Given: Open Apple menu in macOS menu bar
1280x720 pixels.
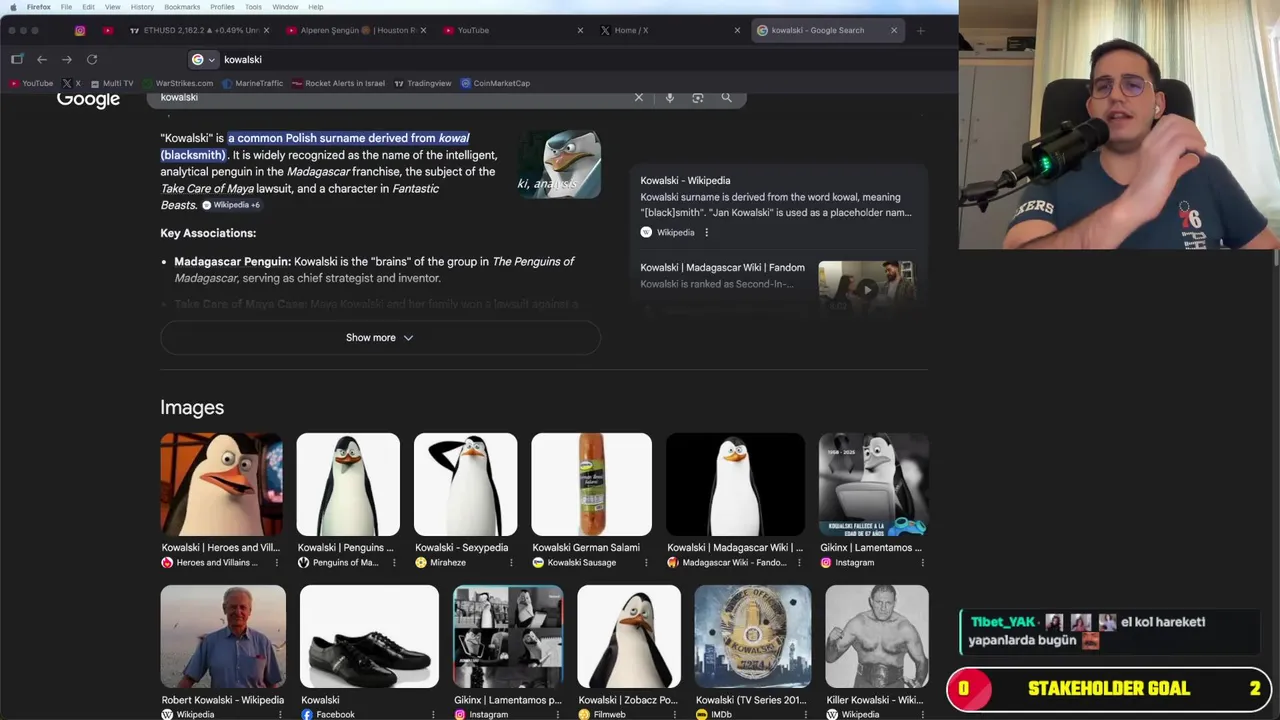Looking at the screenshot, I should [x=13, y=7].
